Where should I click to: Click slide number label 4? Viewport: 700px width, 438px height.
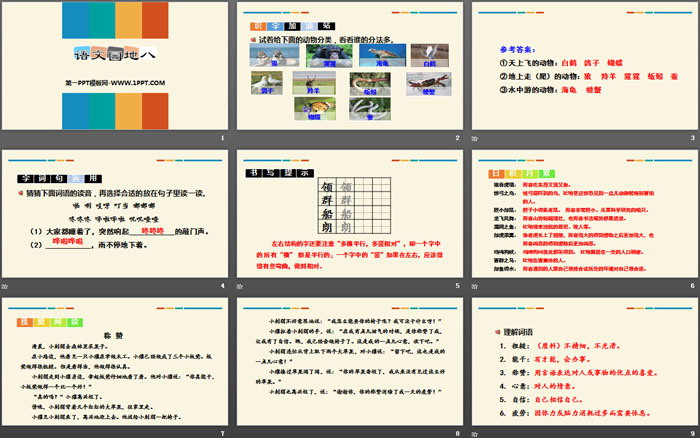pyautogui.click(x=223, y=286)
